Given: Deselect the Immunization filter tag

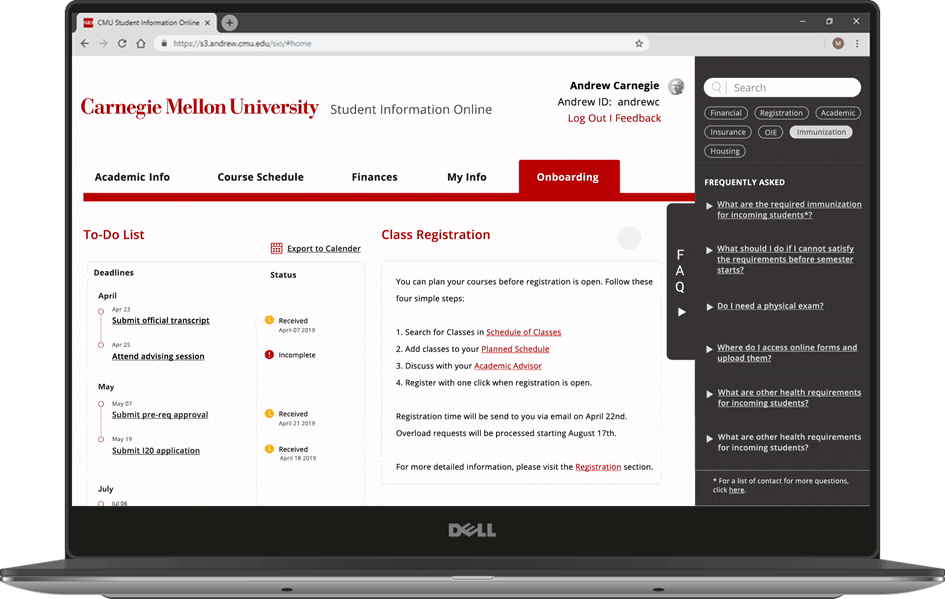Looking at the screenshot, I should pos(821,132).
